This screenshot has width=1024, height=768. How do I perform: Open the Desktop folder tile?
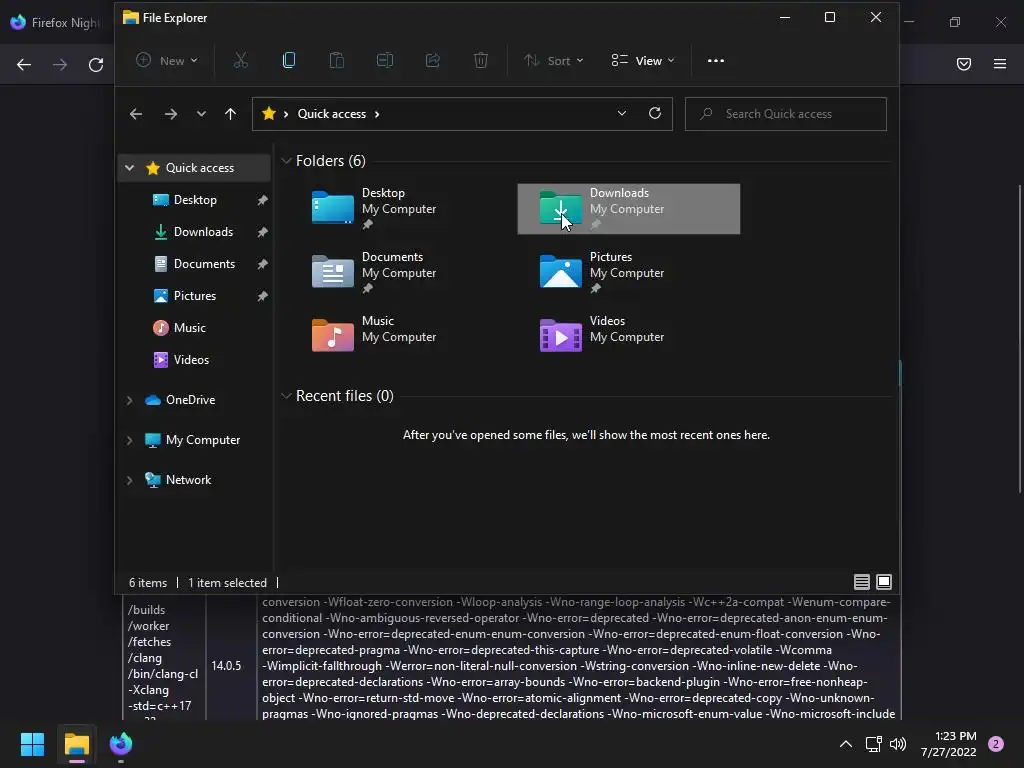click(402, 209)
